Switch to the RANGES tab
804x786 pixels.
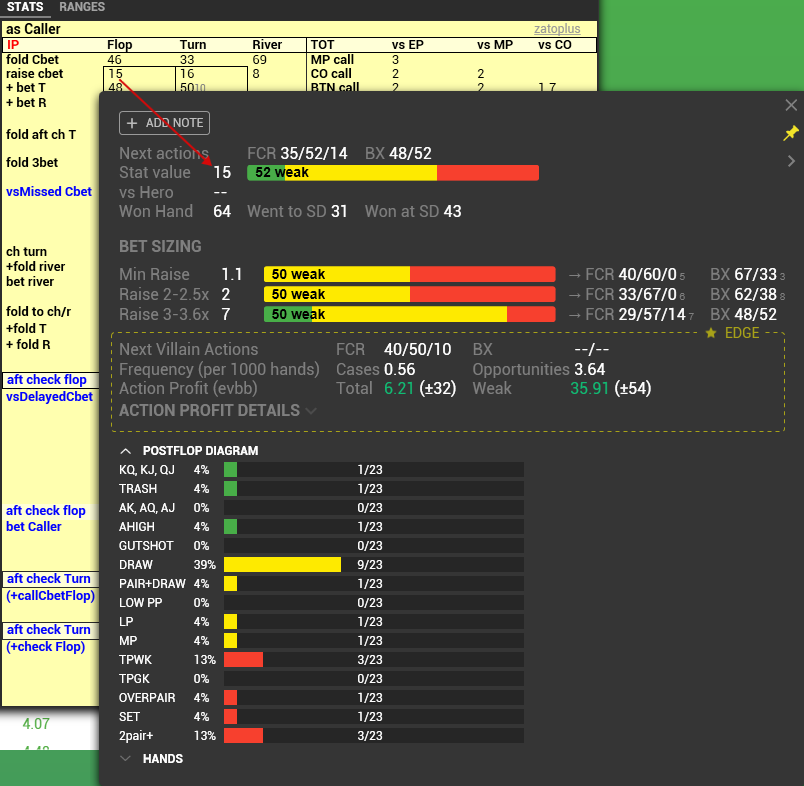pos(81,7)
